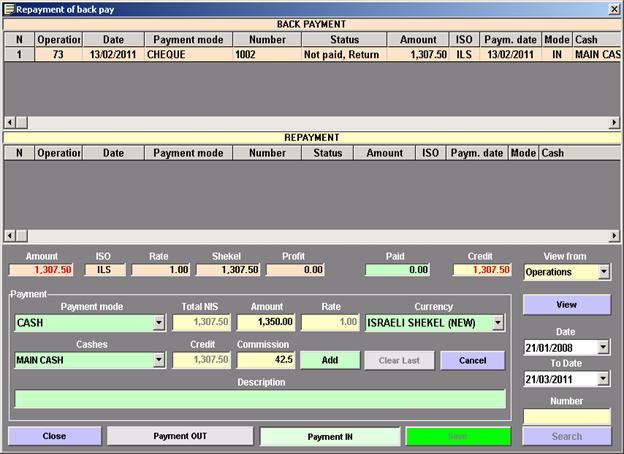This screenshot has height=454, width=624.
Task: Expand the View from Operations dropdown
Action: (603, 271)
